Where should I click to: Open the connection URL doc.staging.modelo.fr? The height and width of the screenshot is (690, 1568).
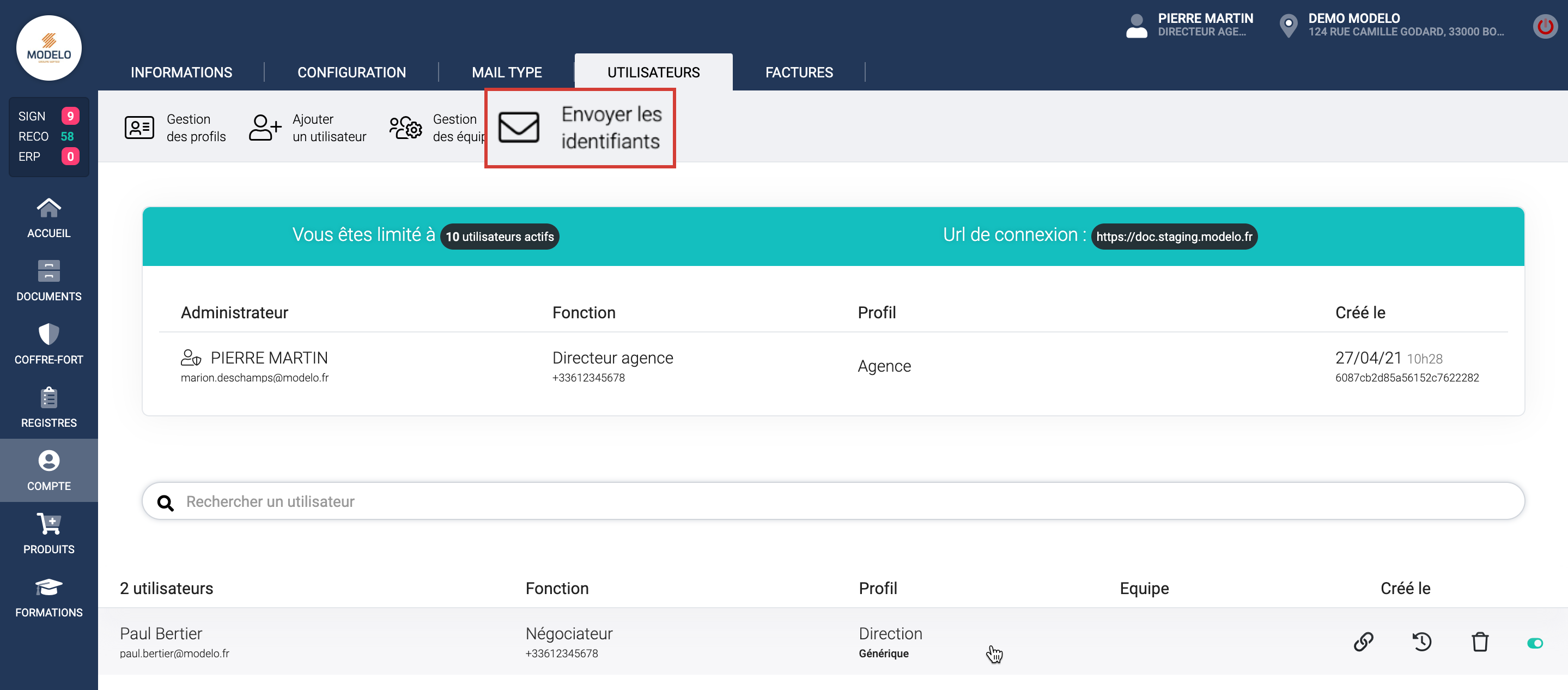click(1174, 237)
